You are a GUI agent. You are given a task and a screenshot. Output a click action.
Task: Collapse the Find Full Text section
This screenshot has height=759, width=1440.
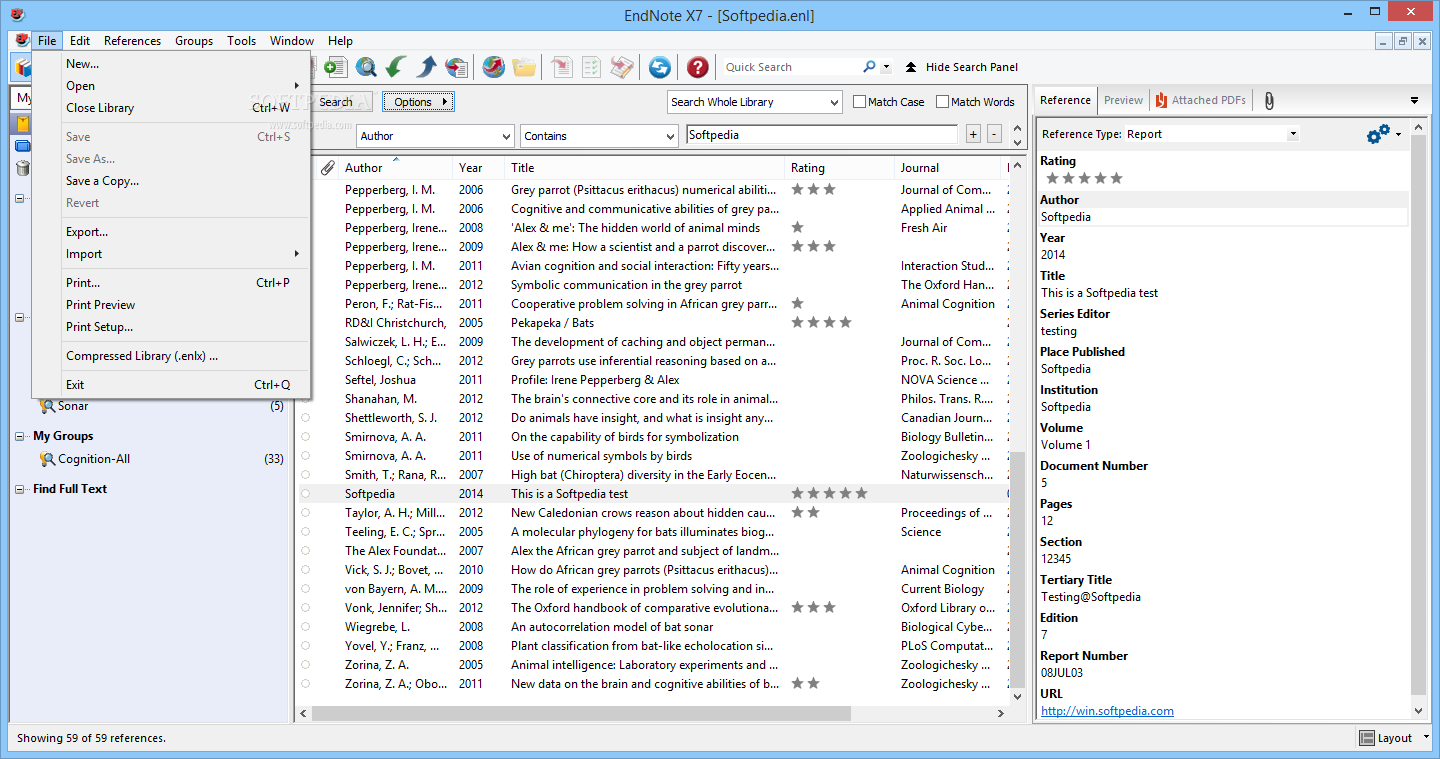tap(20, 489)
